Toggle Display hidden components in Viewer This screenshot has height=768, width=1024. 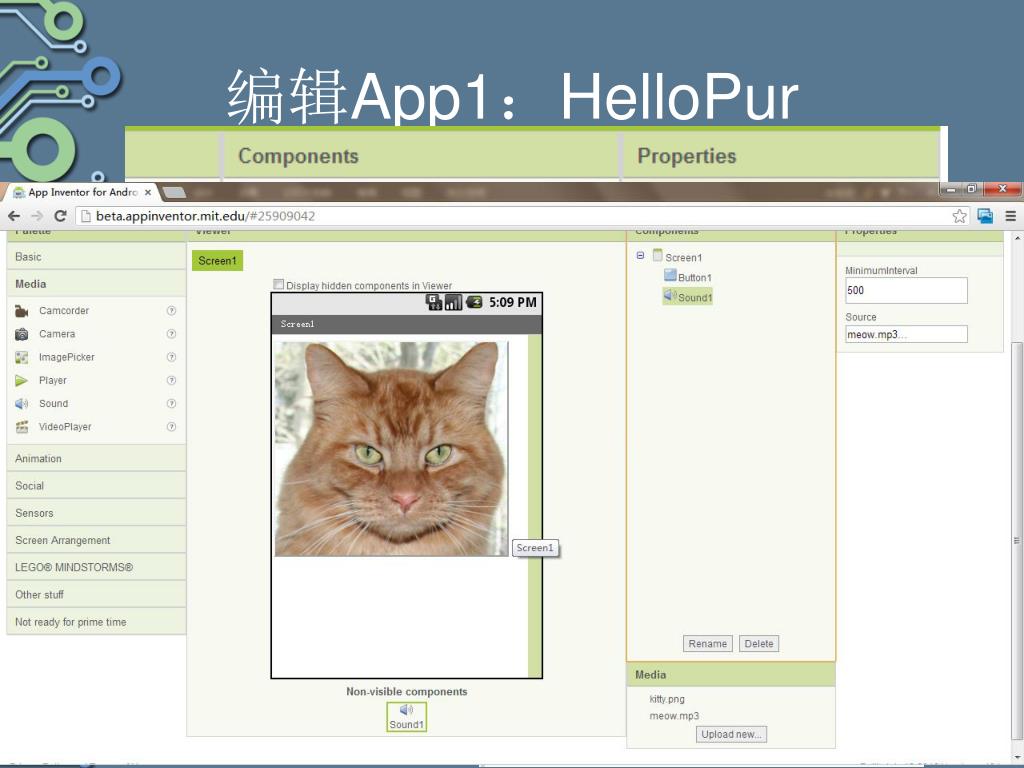[279, 285]
